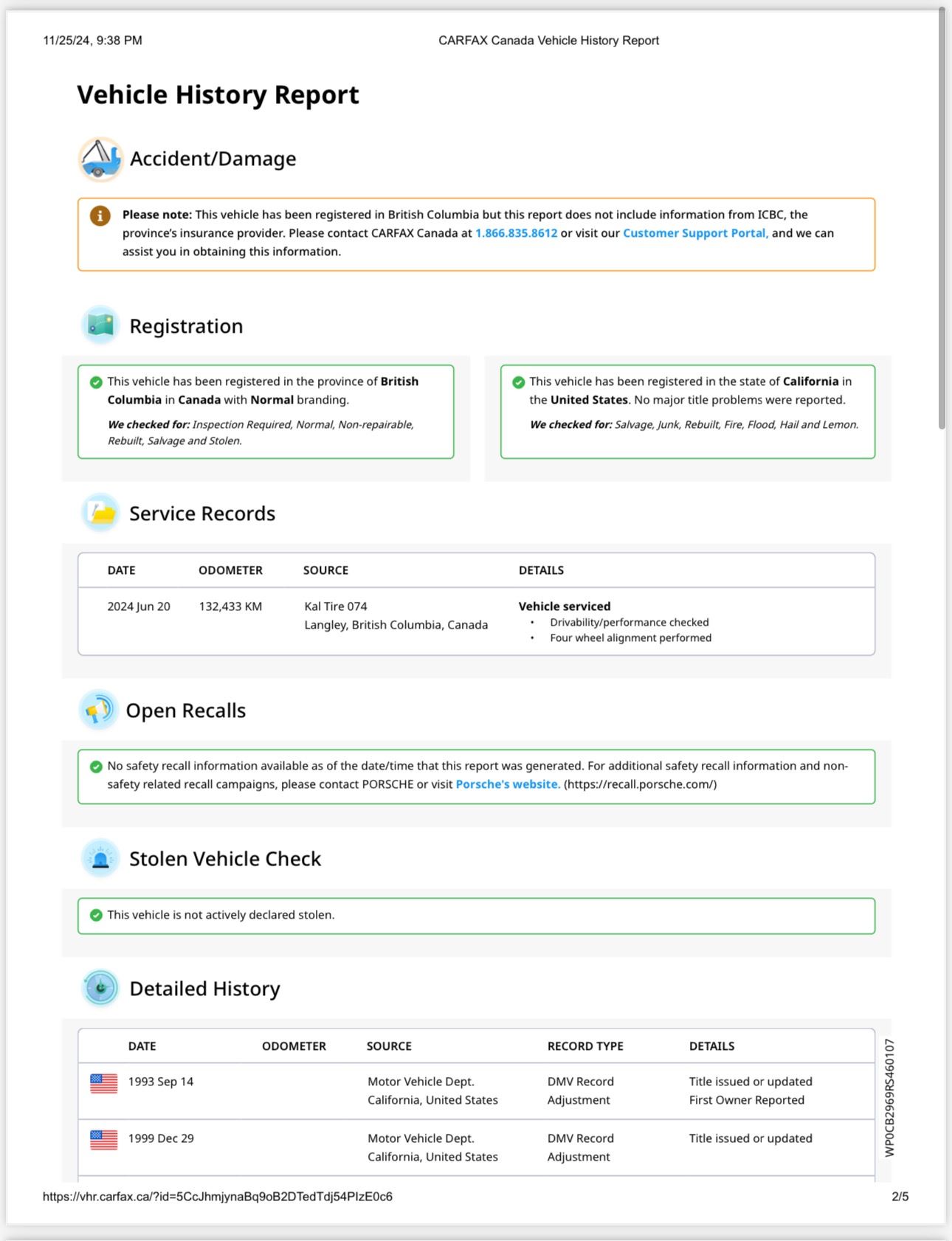Click the Detailed History clock icon
Image resolution: width=952 pixels, height=1241 pixels.
click(x=100, y=988)
